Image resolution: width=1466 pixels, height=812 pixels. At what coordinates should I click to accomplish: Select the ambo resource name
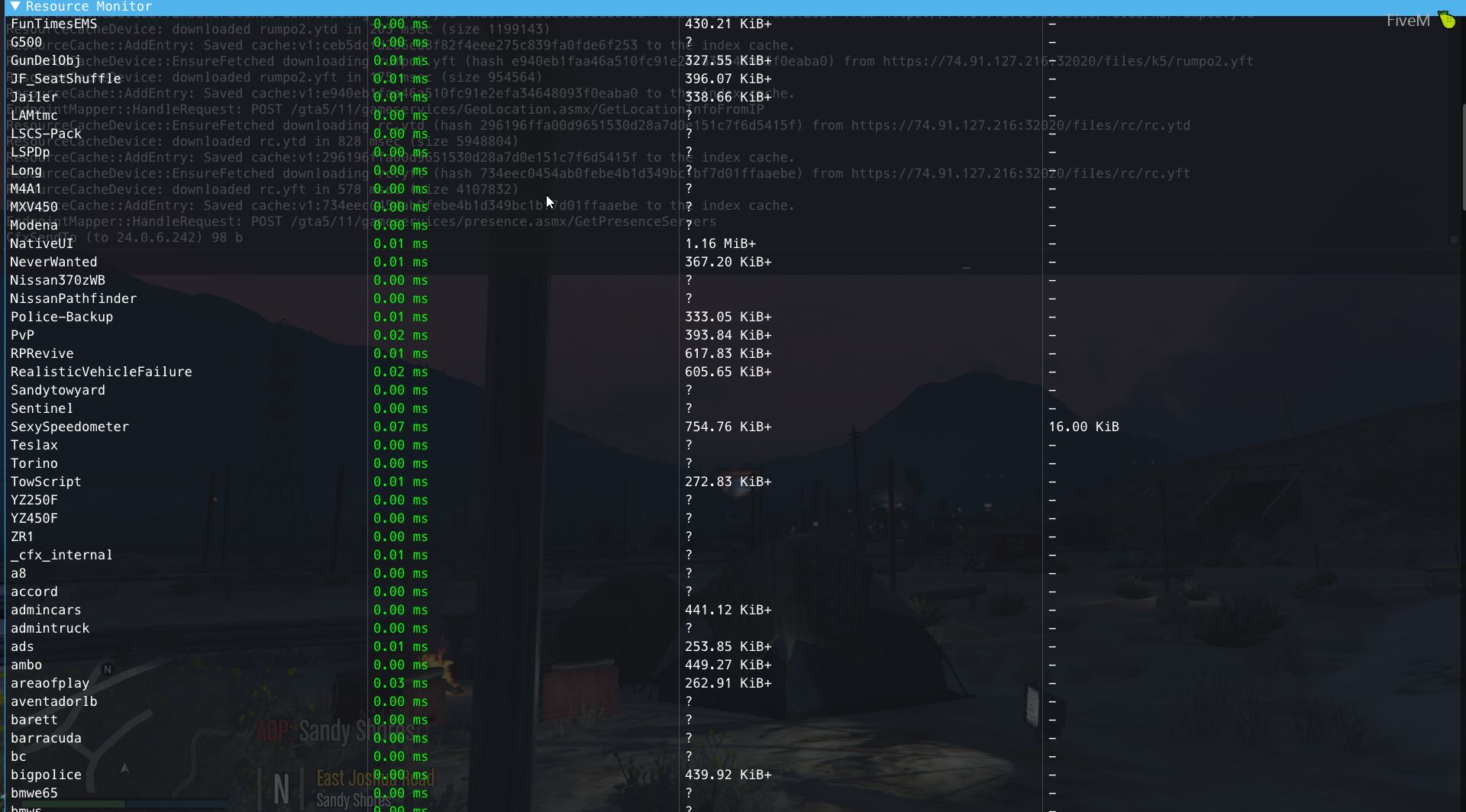pos(27,665)
